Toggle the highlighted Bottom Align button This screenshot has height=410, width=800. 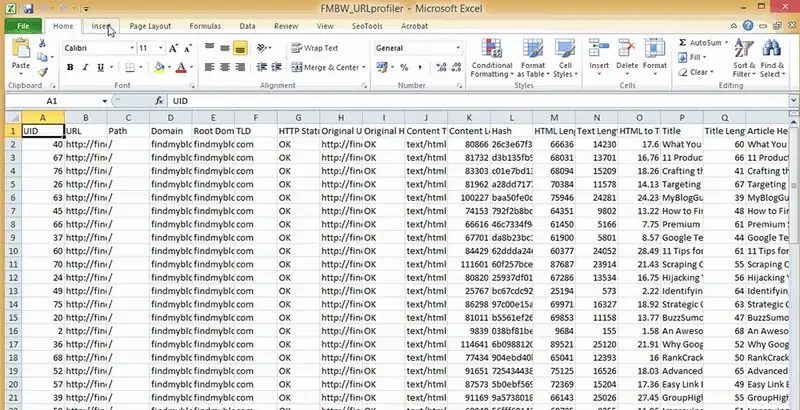click(240, 48)
